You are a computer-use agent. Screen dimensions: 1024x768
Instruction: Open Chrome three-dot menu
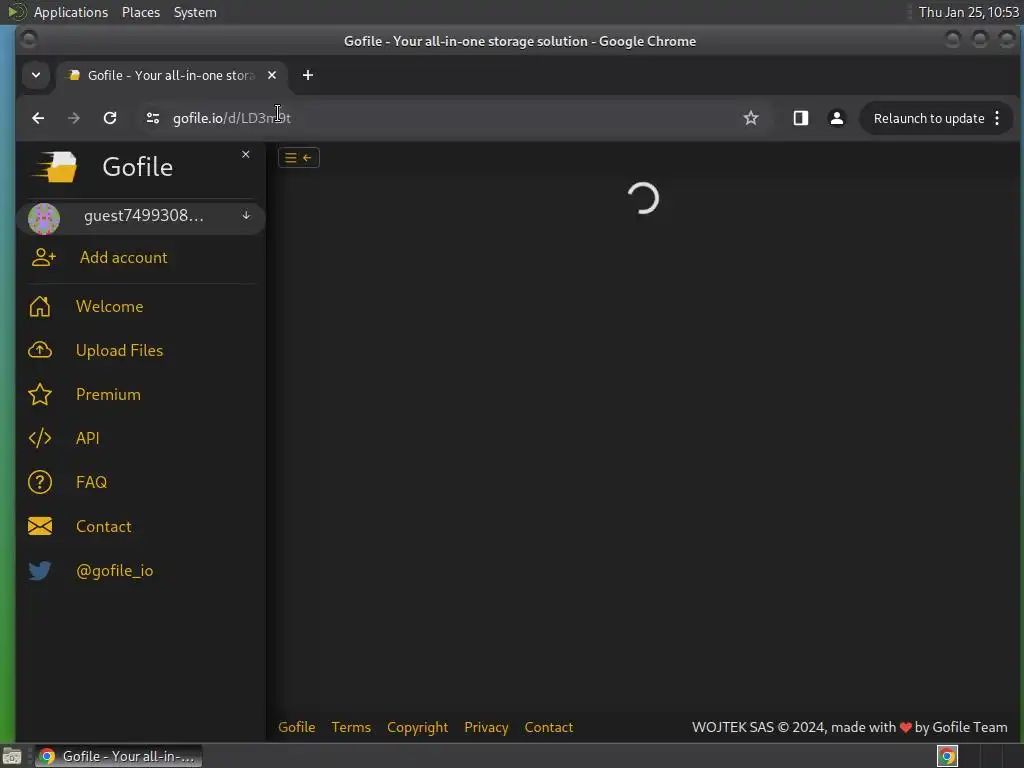[x=997, y=118]
